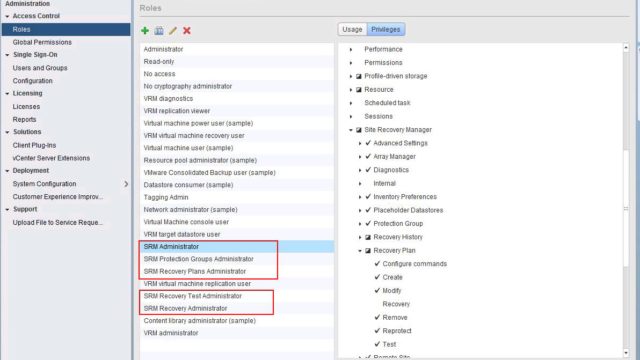Click the arrow next to System Configuration
This screenshot has height=360, width=640.
tap(126, 184)
